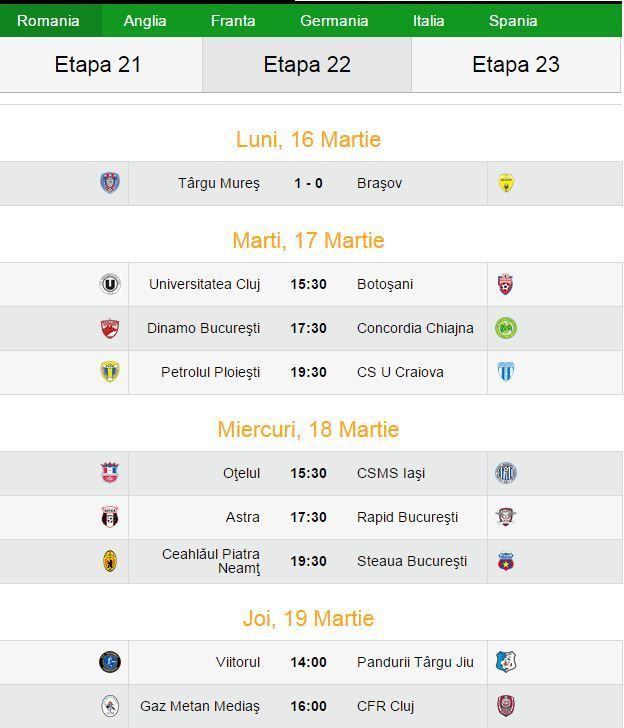Click the Braşov team logo
Screen dimensions: 624x728
pos(506,183)
